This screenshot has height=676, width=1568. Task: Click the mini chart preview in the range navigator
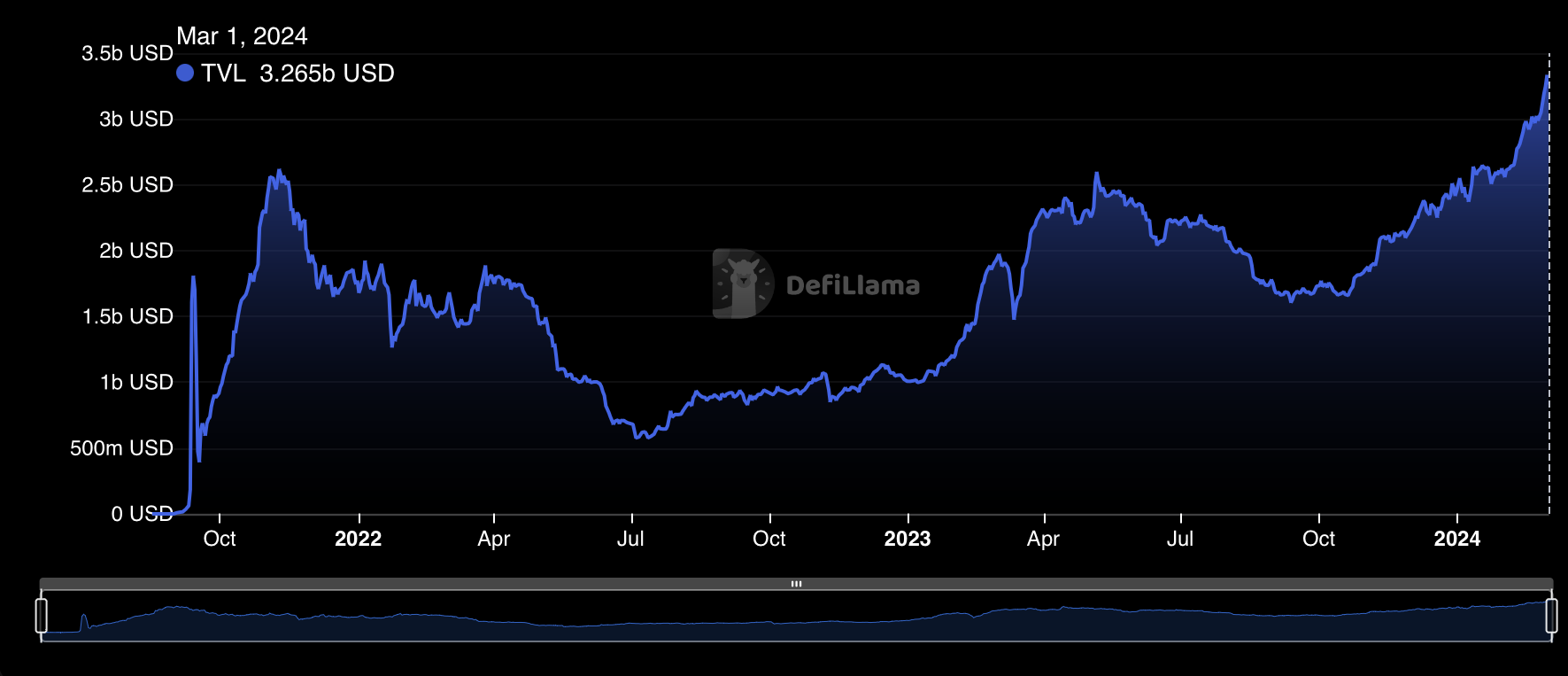pos(796,616)
